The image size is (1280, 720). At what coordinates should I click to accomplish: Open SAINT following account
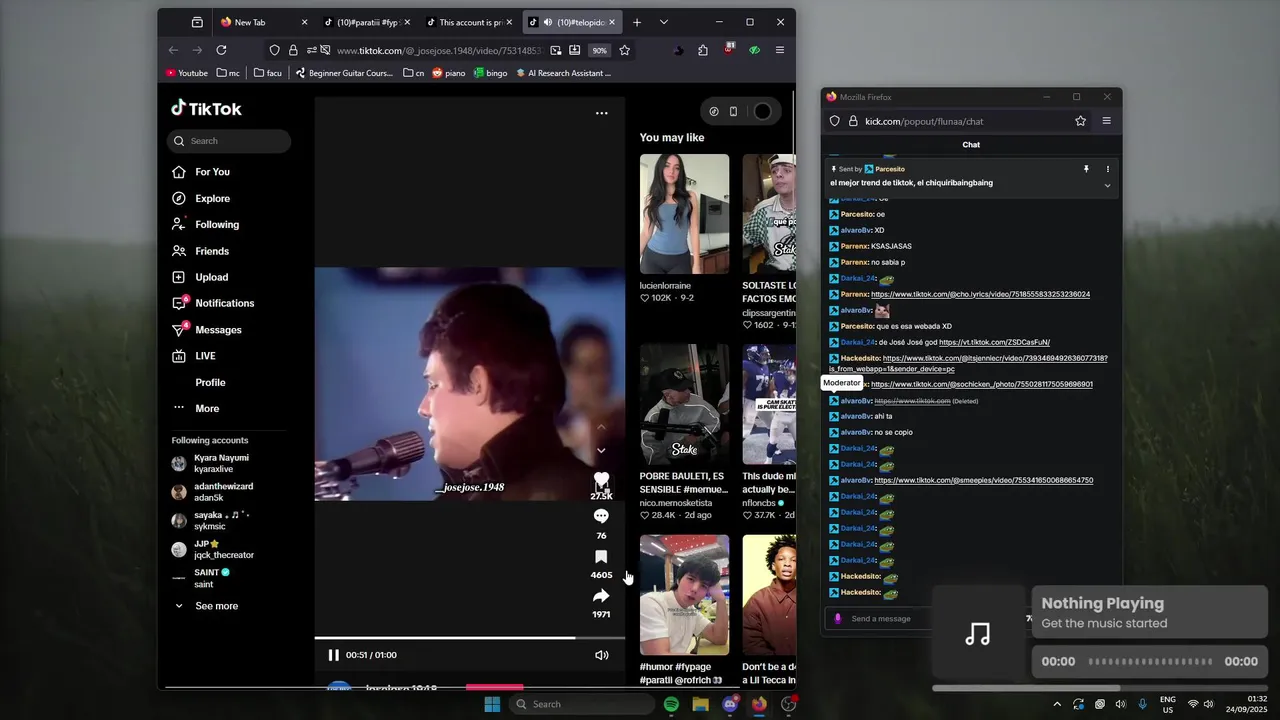pyautogui.click(x=202, y=578)
